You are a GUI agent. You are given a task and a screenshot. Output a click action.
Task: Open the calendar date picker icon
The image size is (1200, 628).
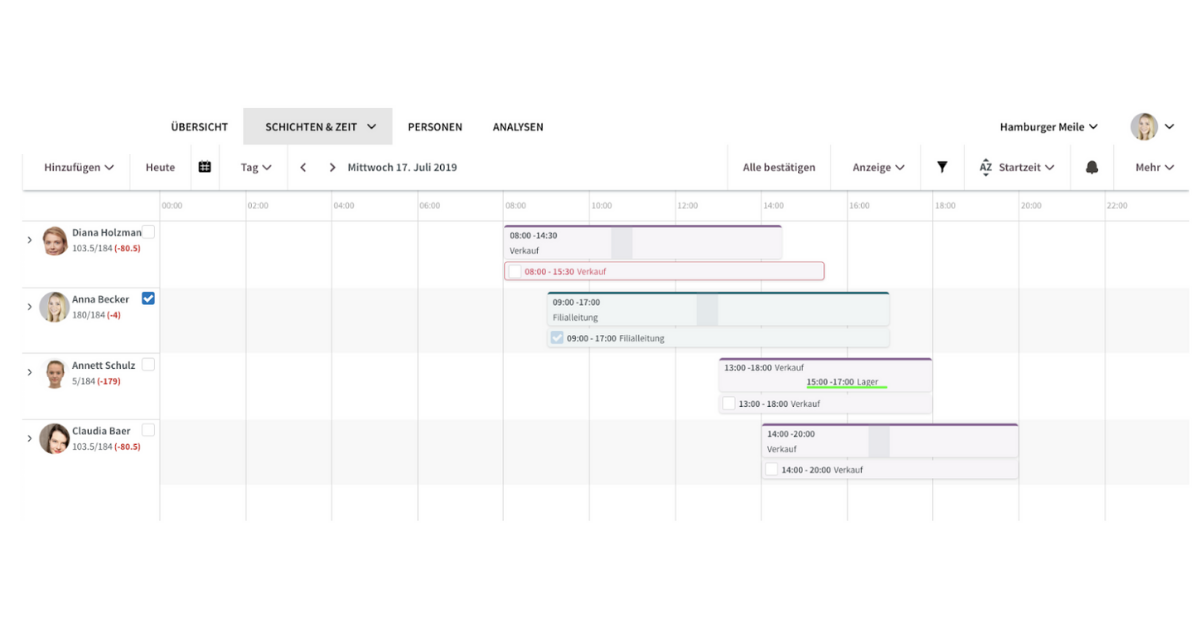click(205, 167)
